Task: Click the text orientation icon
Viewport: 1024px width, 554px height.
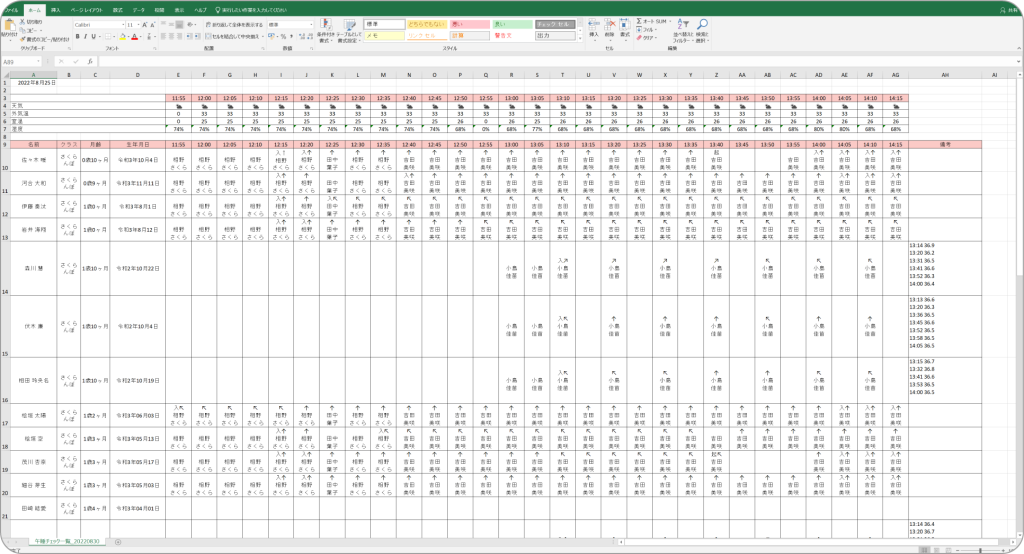Action: point(191,25)
